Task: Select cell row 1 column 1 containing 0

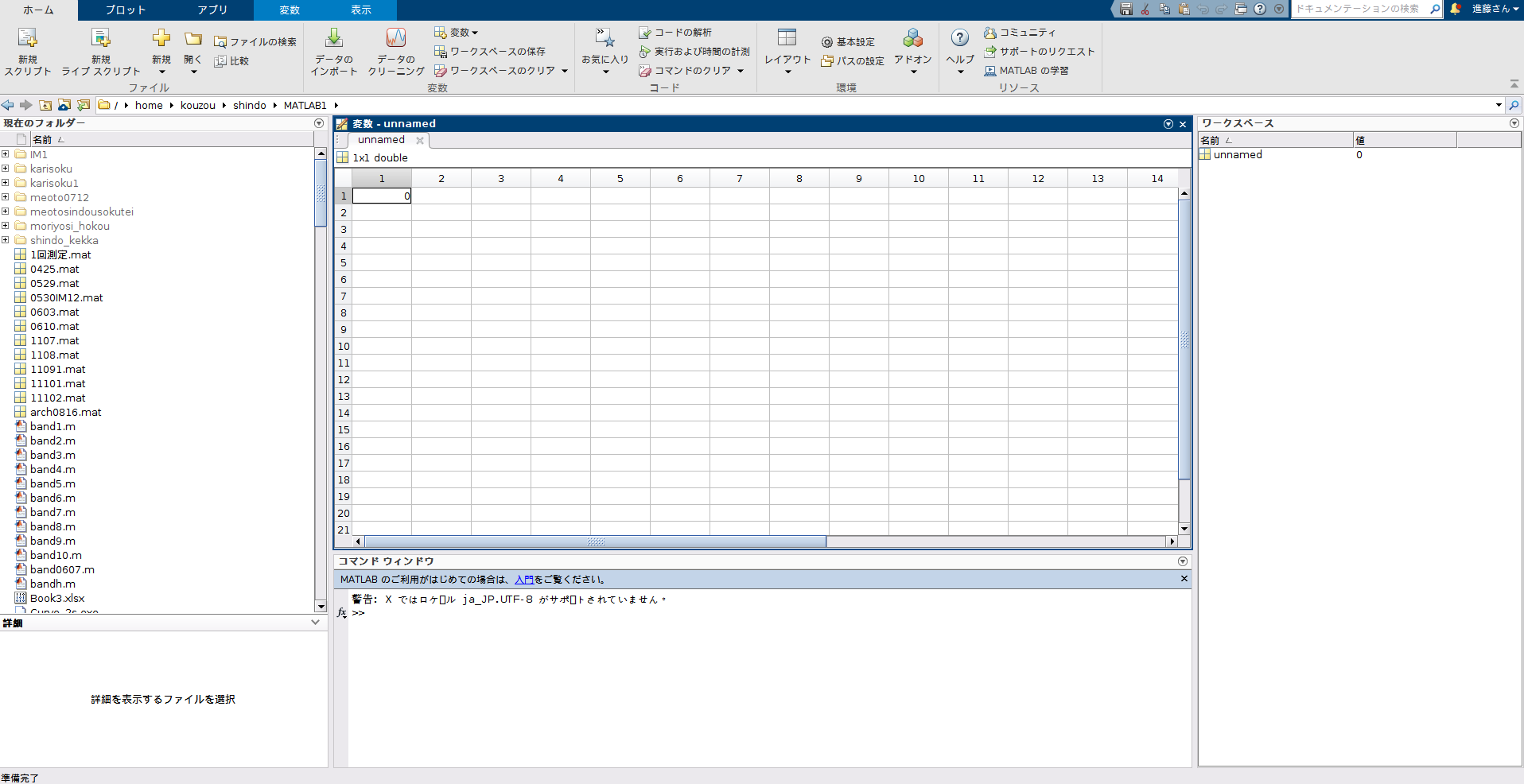Action: (382, 196)
